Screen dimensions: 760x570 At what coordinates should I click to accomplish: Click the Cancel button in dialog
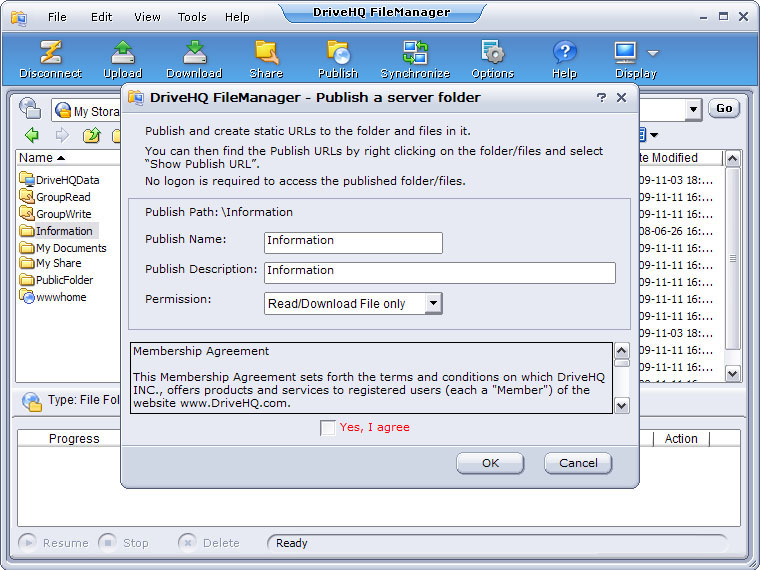pyautogui.click(x=578, y=463)
